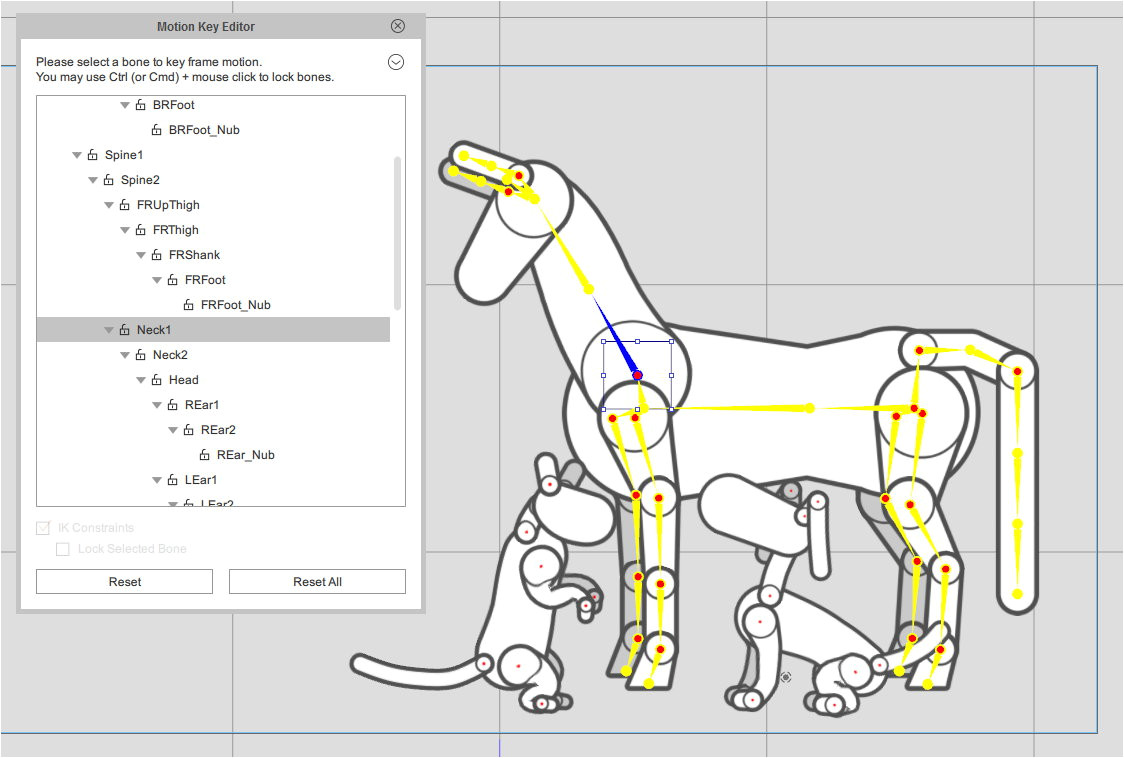Close the Motion Key Editor panel
1124x758 pixels.
pos(398,26)
